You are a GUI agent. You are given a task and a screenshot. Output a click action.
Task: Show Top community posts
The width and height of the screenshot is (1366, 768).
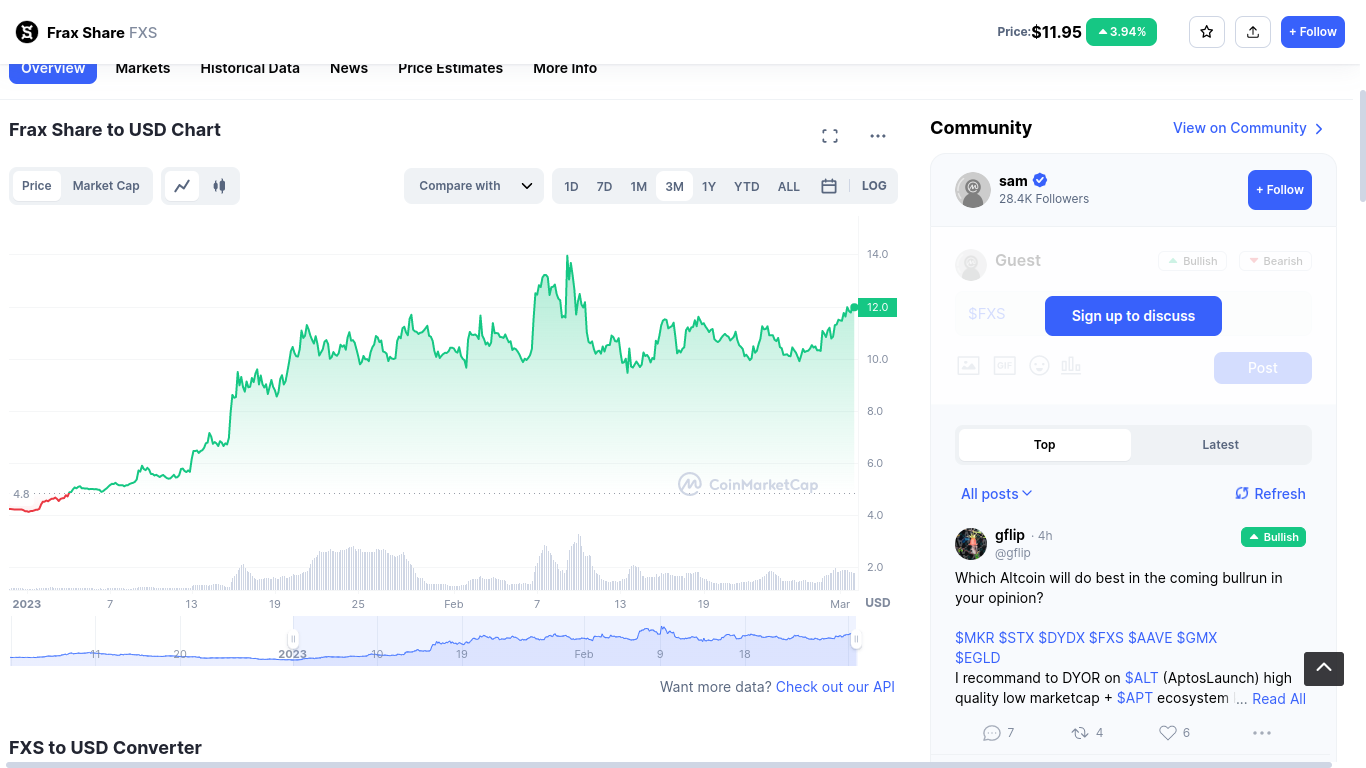[x=1045, y=445]
